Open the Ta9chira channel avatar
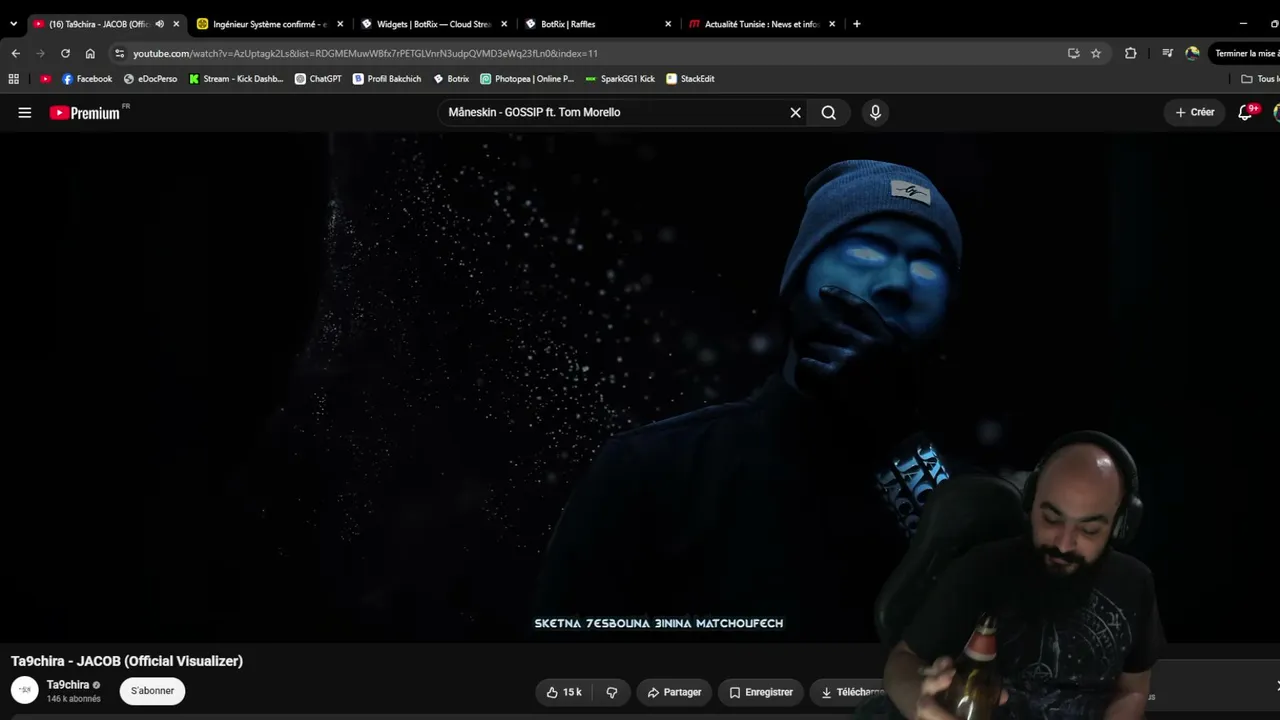This screenshot has width=1280, height=720. (25, 690)
